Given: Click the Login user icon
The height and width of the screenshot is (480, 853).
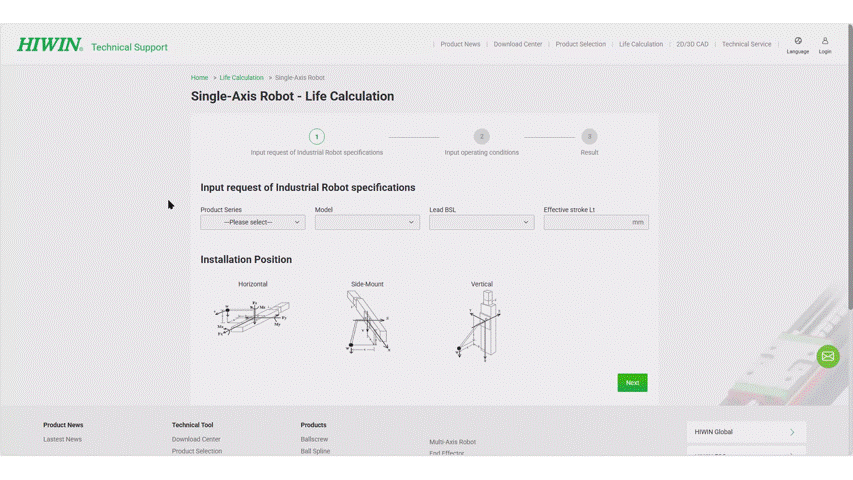Looking at the screenshot, I should click(x=825, y=41).
